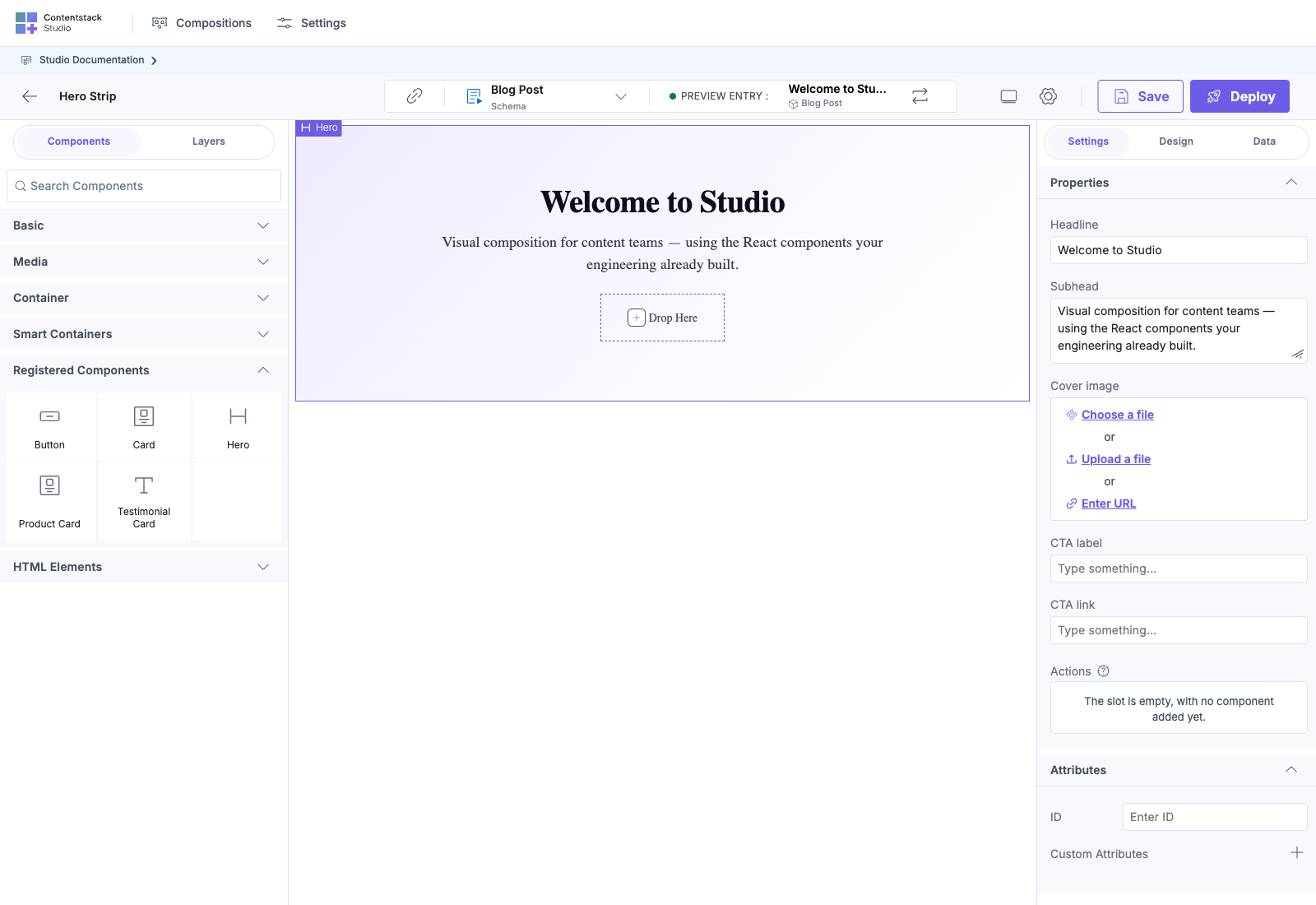
Task: Open the Settings tab in right panel
Action: click(x=1088, y=141)
